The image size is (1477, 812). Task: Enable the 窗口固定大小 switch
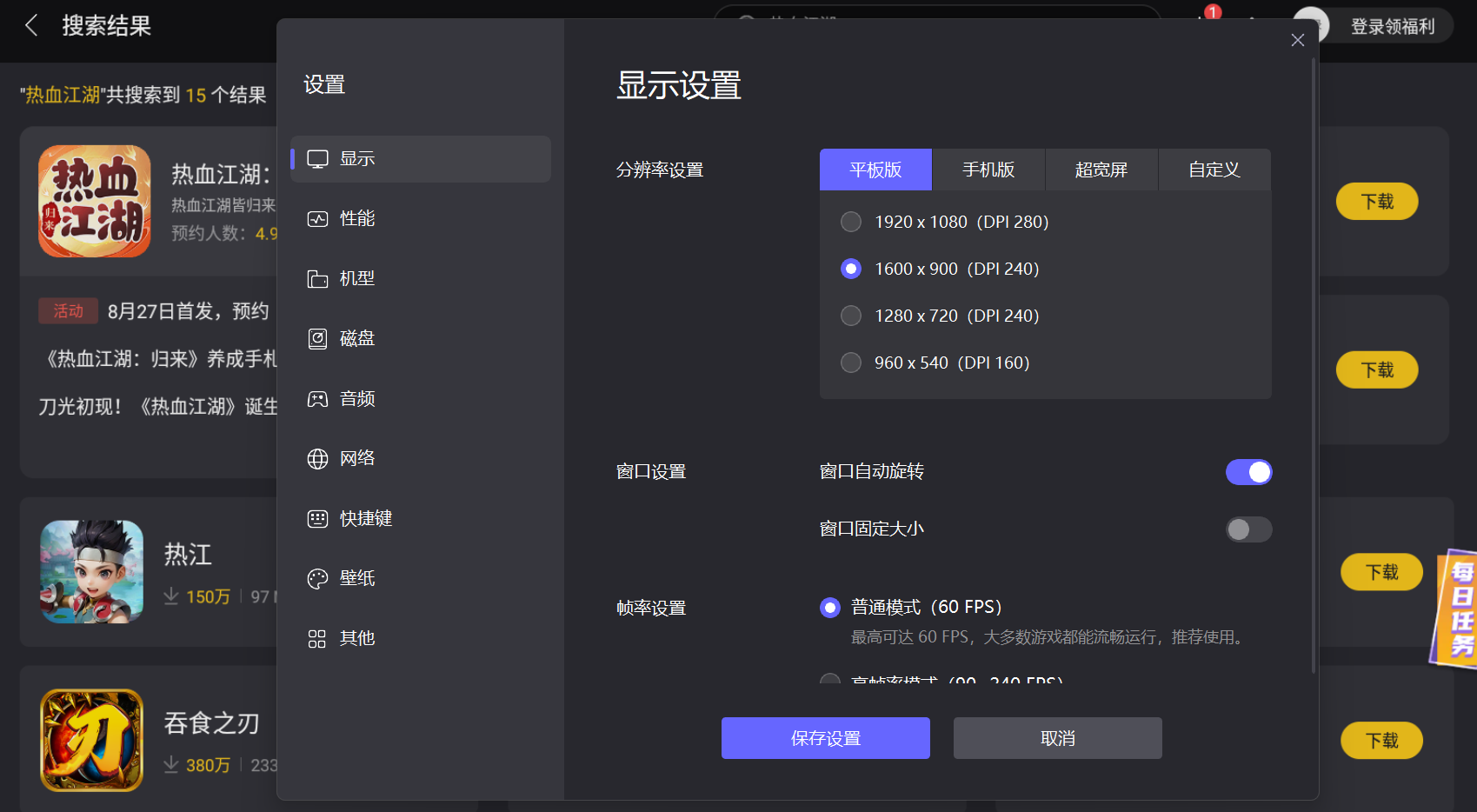pyautogui.click(x=1248, y=529)
